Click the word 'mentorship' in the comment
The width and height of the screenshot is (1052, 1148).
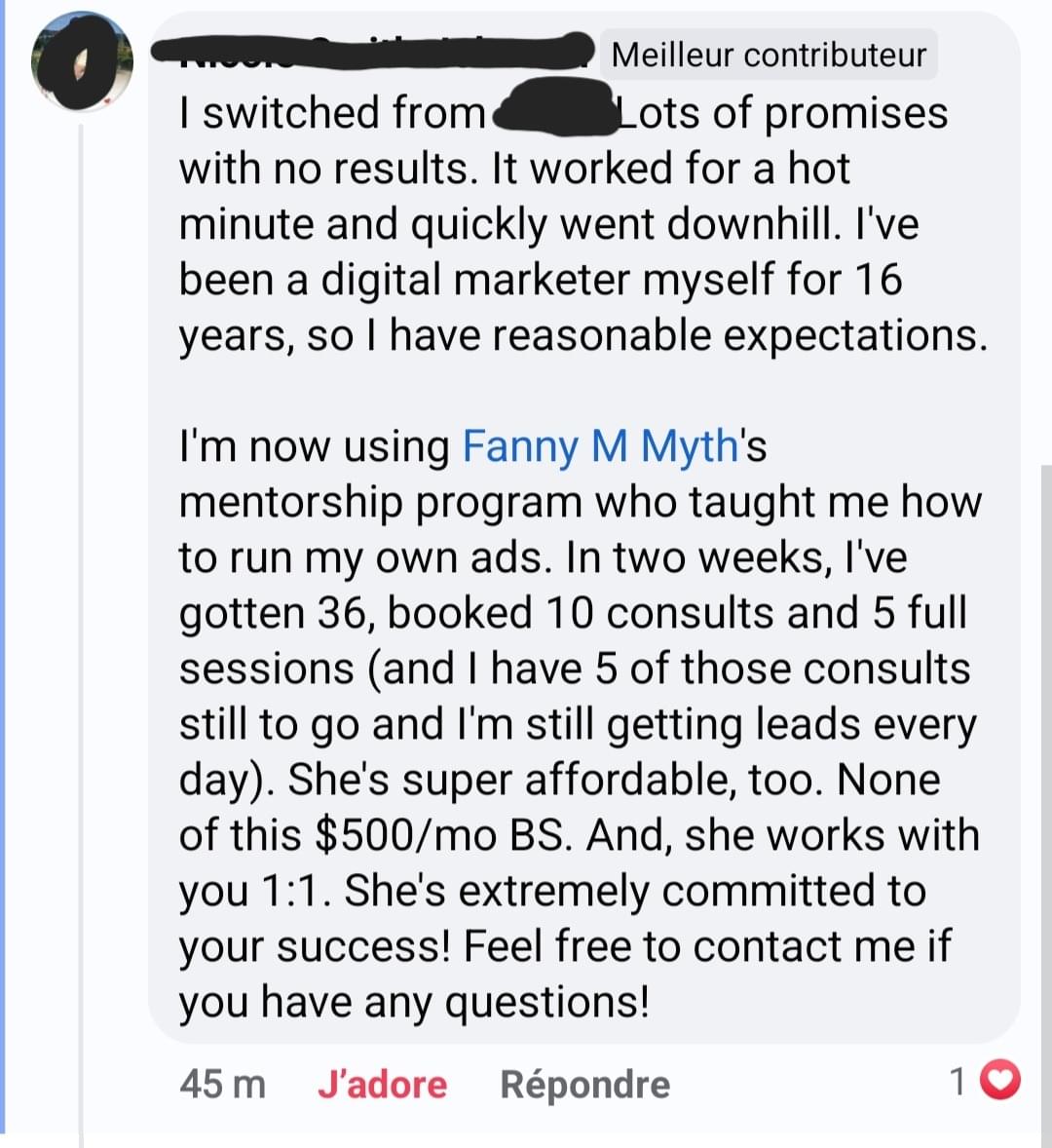(x=290, y=502)
